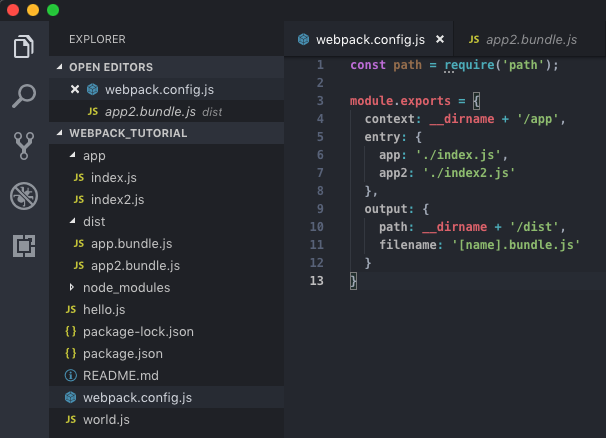The image size is (606, 438).
Task: Click the macOS yellow minimize button
Action: click(x=33, y=10)
